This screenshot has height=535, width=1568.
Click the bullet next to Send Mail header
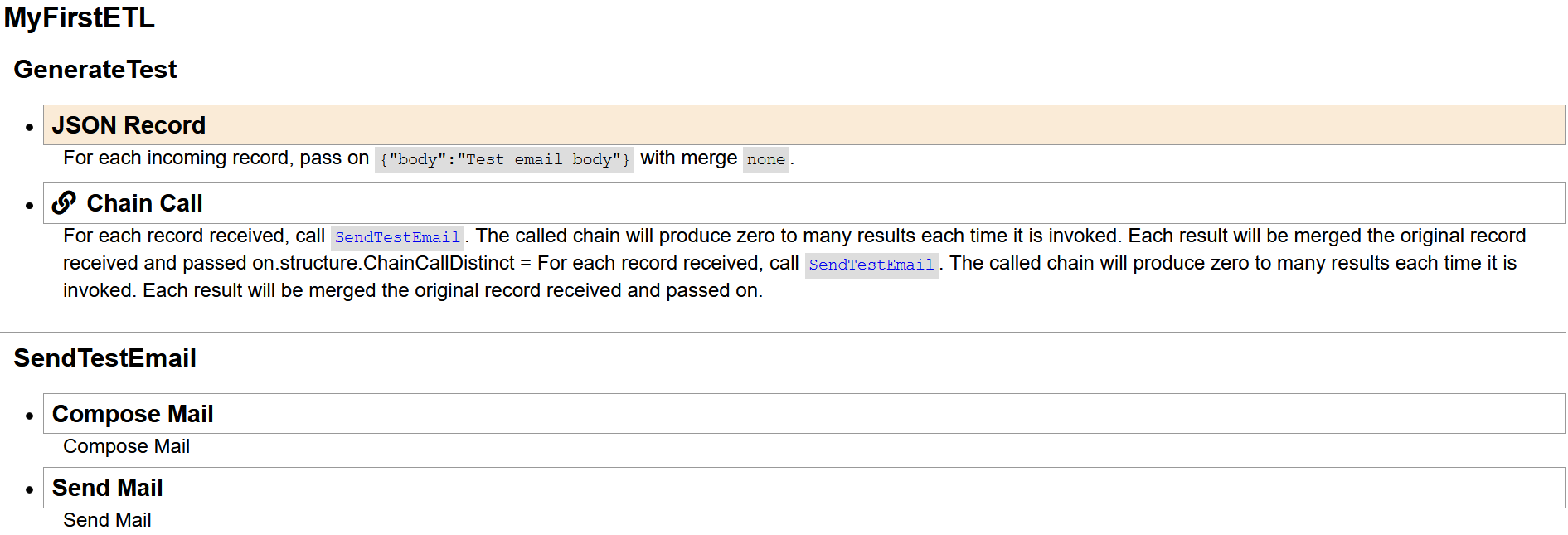pos(30,489)
